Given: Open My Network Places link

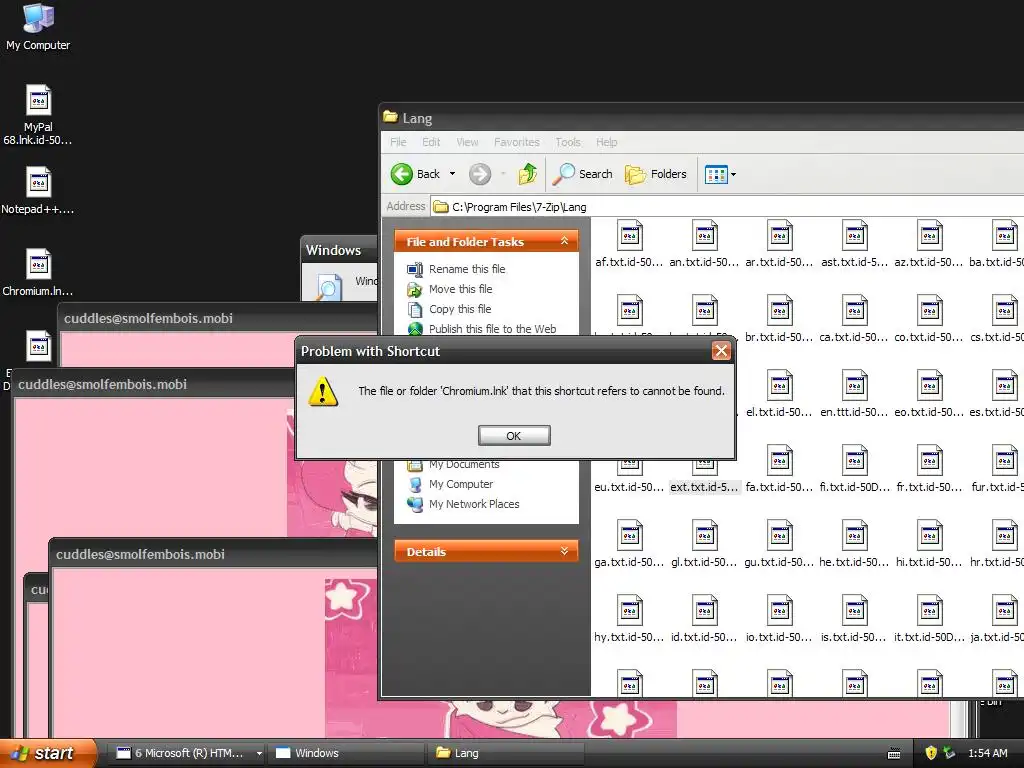Looking at the screenshot, I should click(x=474, y=504).
